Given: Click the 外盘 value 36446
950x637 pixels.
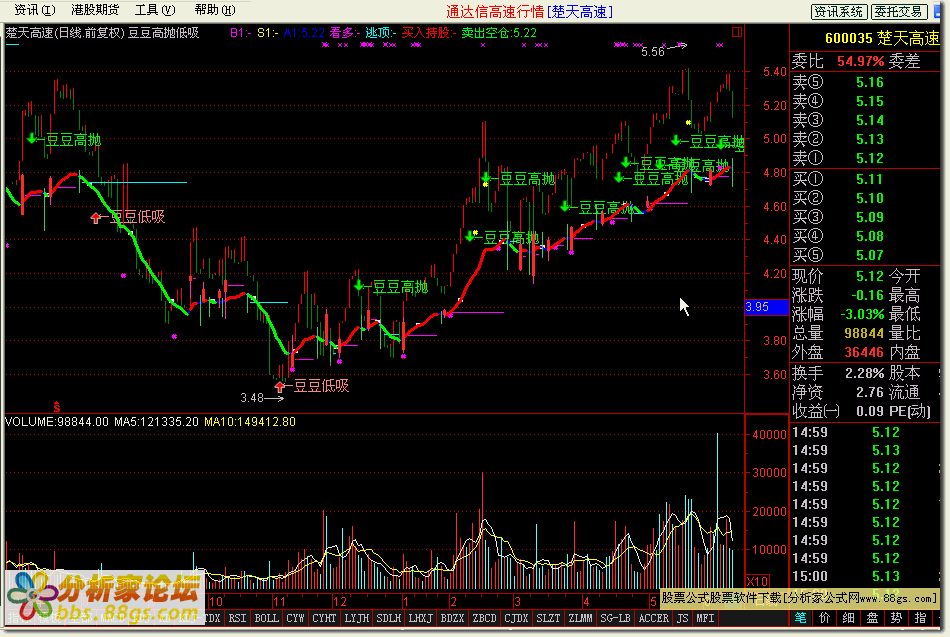Looking at the screenshot, I should pyautogui.click(x=864, y=352).
